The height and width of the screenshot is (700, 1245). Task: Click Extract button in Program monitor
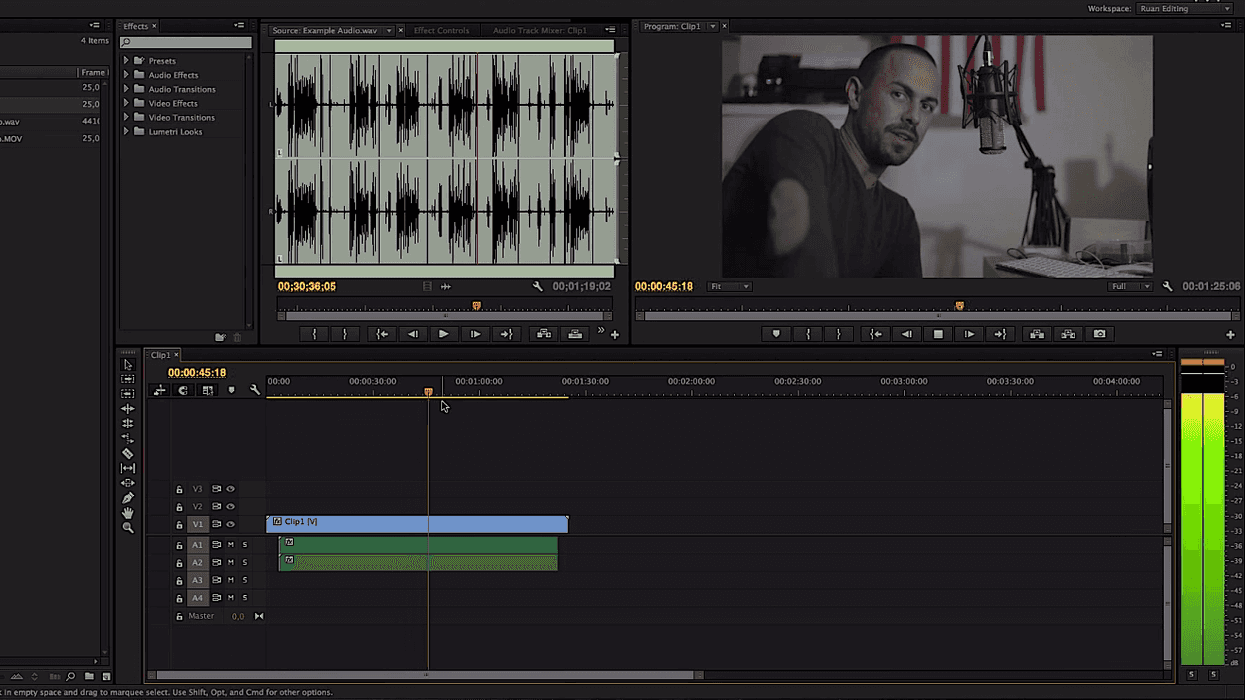[x=1068, y=334]
